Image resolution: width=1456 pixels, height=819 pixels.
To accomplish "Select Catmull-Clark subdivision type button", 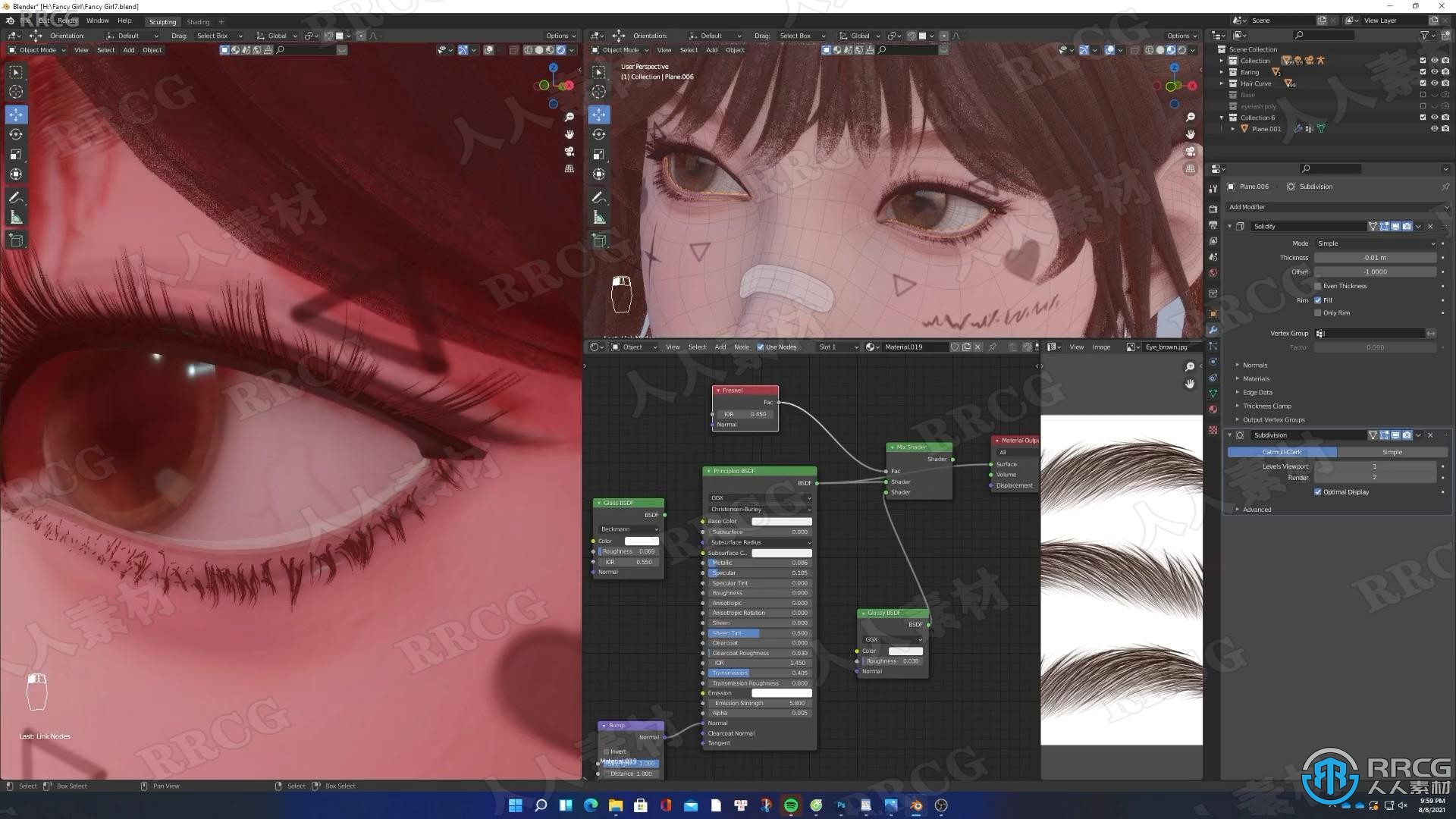I will tap(1282, 452).
